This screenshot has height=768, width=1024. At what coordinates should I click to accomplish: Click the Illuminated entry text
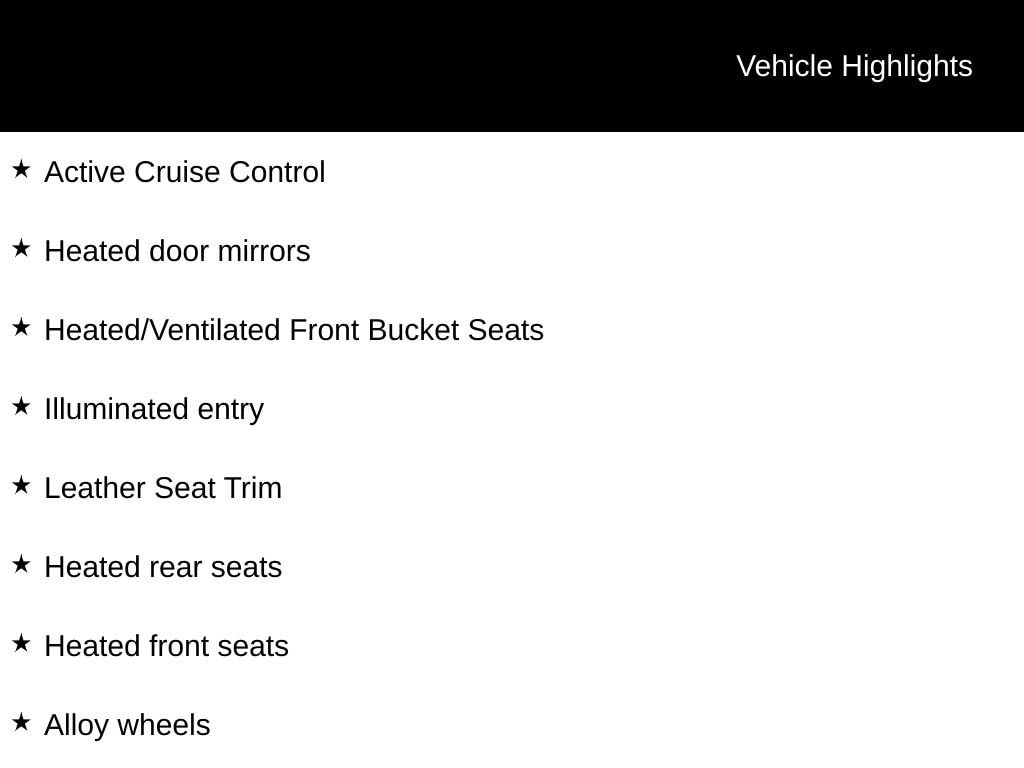[154, 409]
